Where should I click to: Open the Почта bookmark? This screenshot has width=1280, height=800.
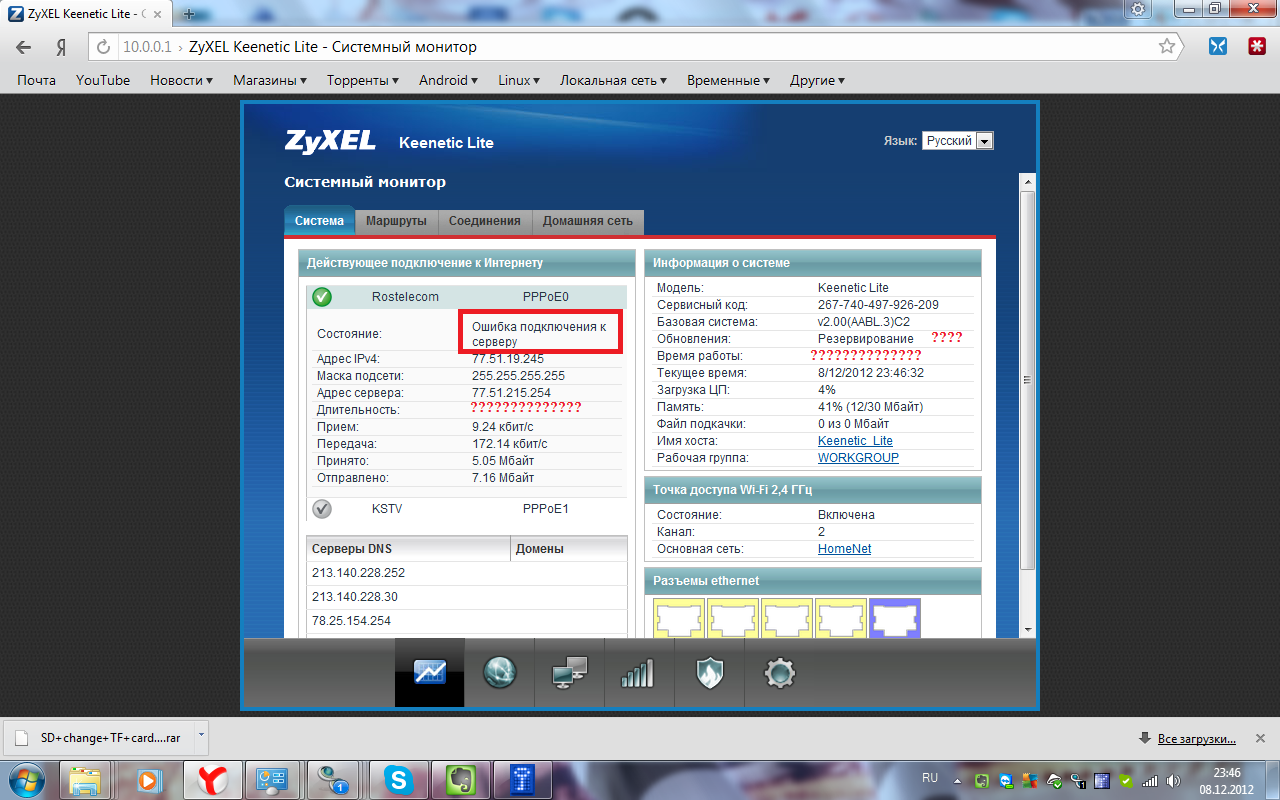[x=36, y=80]
